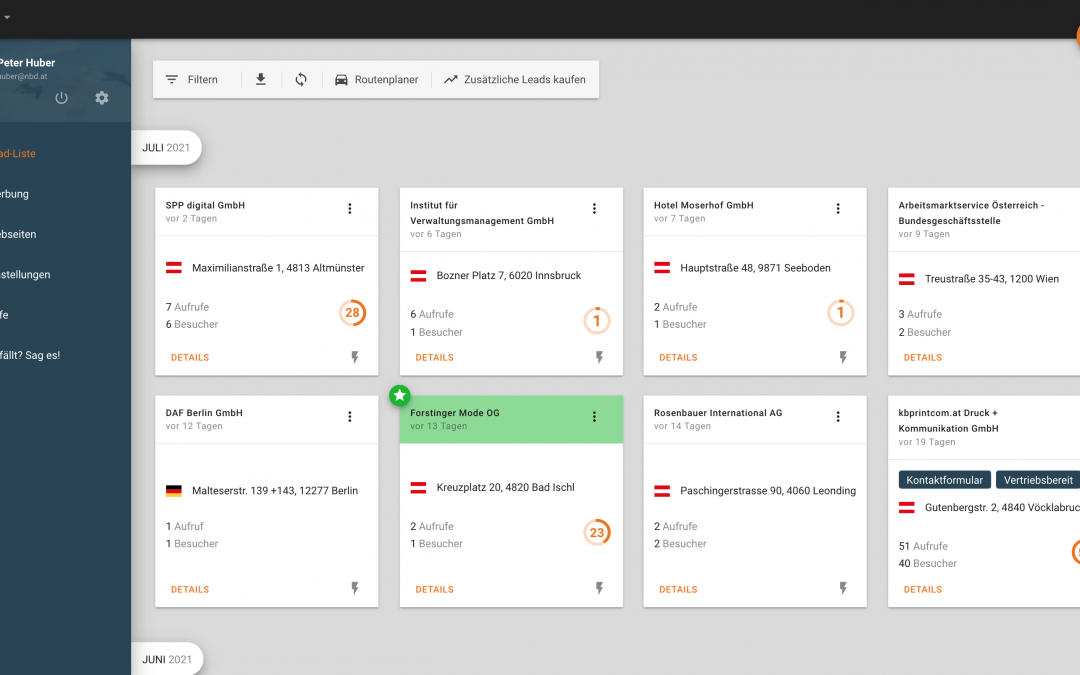Open settings gear in sidebar
Viewport: 1080px width, 675px height.
click(102, 98)
